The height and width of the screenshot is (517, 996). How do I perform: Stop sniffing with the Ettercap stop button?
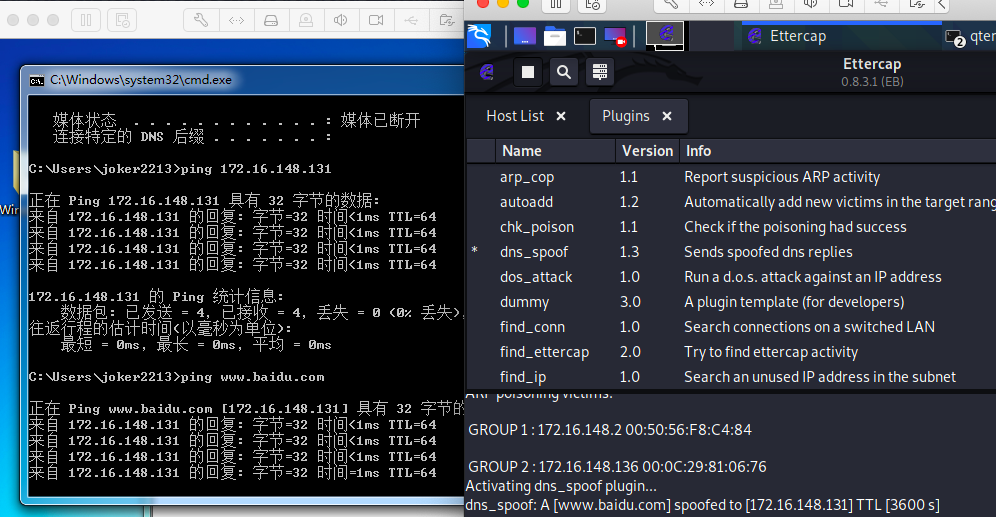point(528,72)
